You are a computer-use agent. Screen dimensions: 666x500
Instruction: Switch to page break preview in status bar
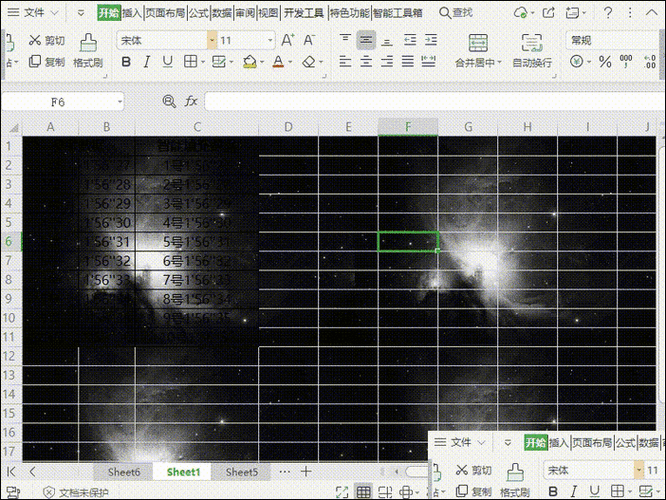tap(385, 492)
